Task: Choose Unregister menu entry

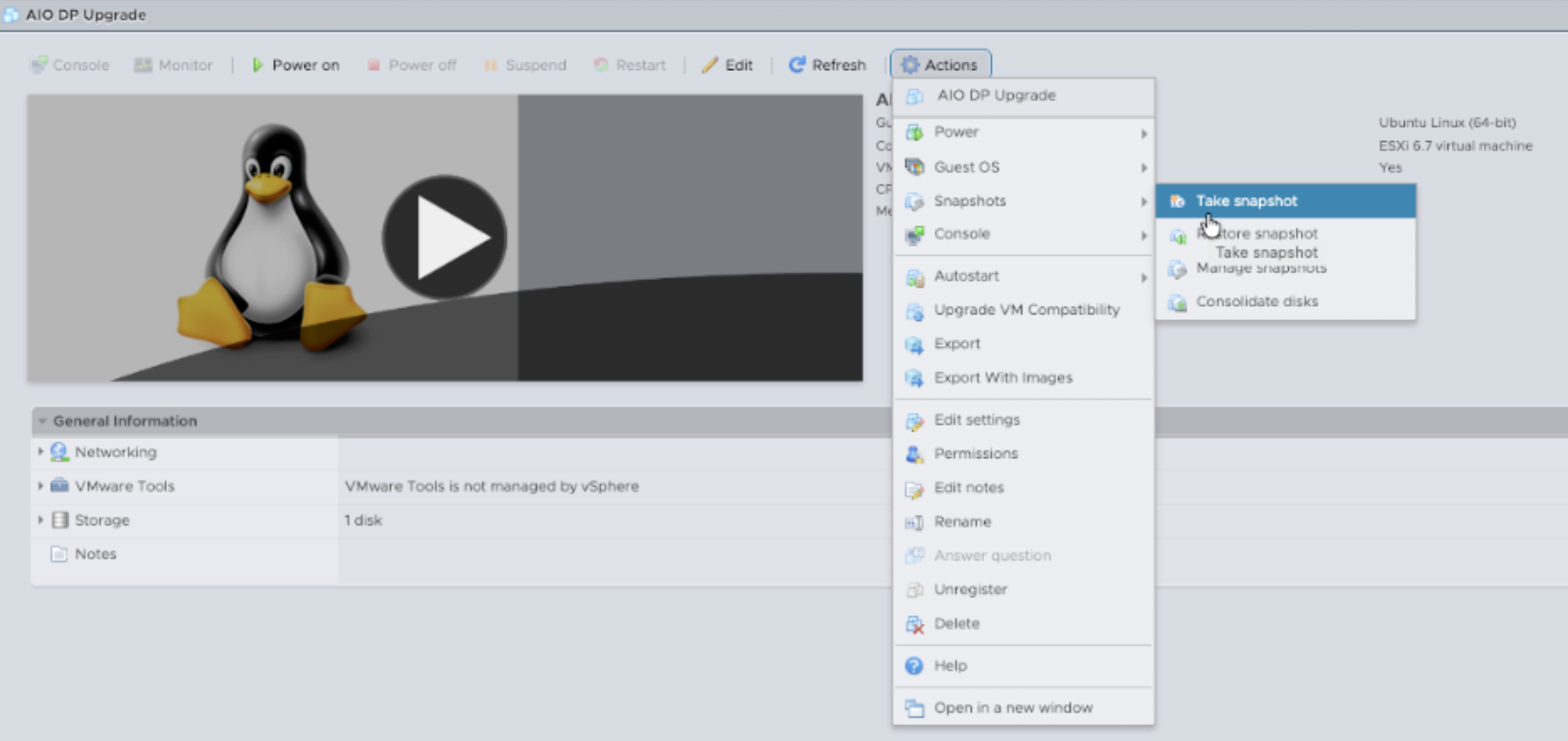Action: coord(1024,590)
